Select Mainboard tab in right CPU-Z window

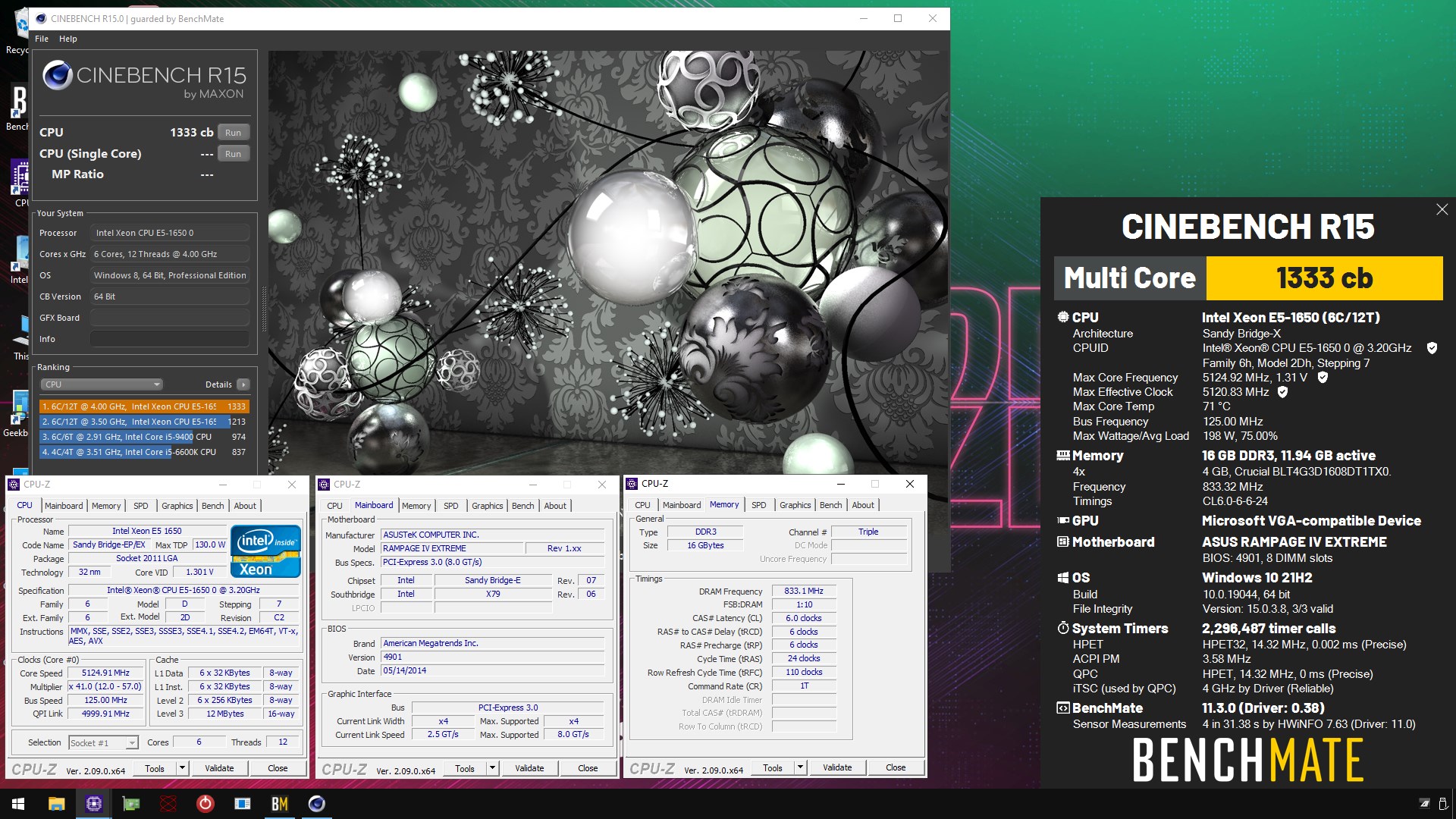pos(682,505)
